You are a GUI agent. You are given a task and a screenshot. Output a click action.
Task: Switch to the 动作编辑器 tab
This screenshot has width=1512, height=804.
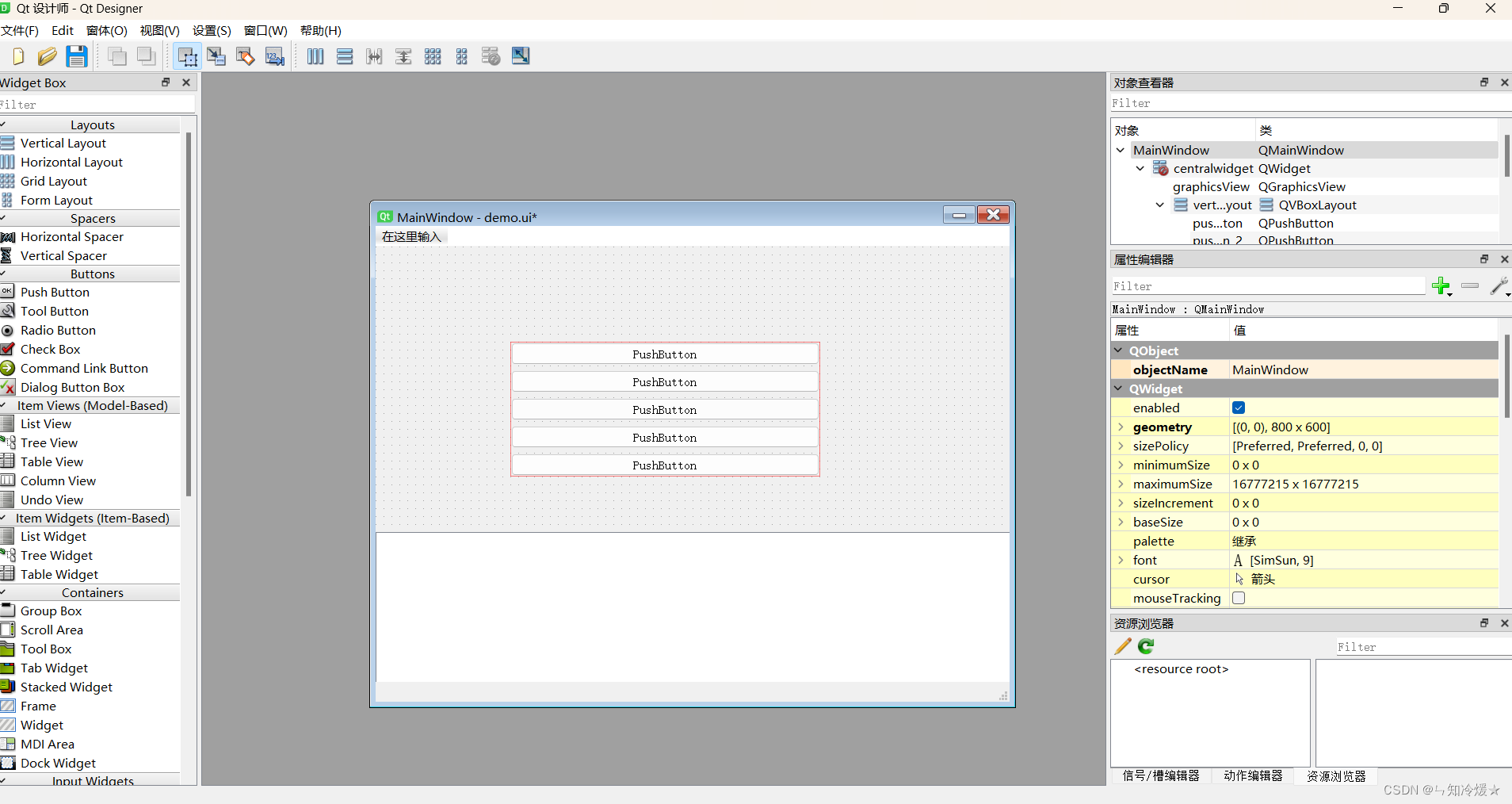pyautogui.click(x=1252, y=775)
